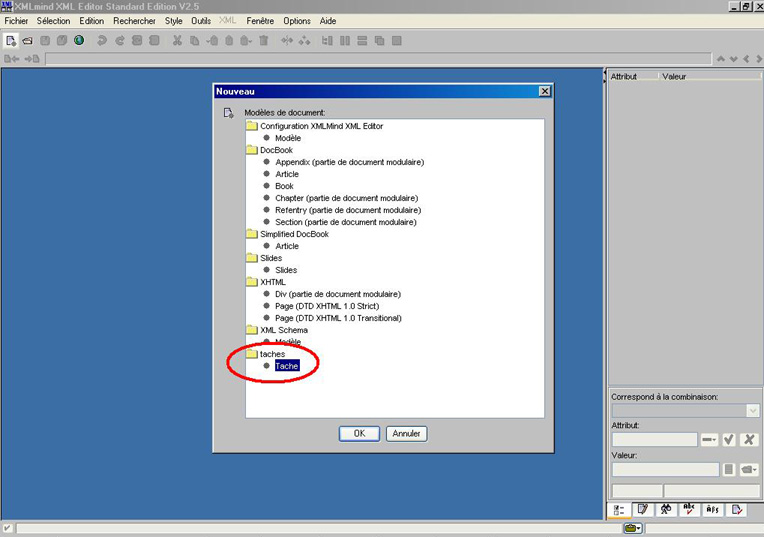This screenshot has height=537, width=764.
Task: Select the Tache template under taches
Action: pos(287,366)
